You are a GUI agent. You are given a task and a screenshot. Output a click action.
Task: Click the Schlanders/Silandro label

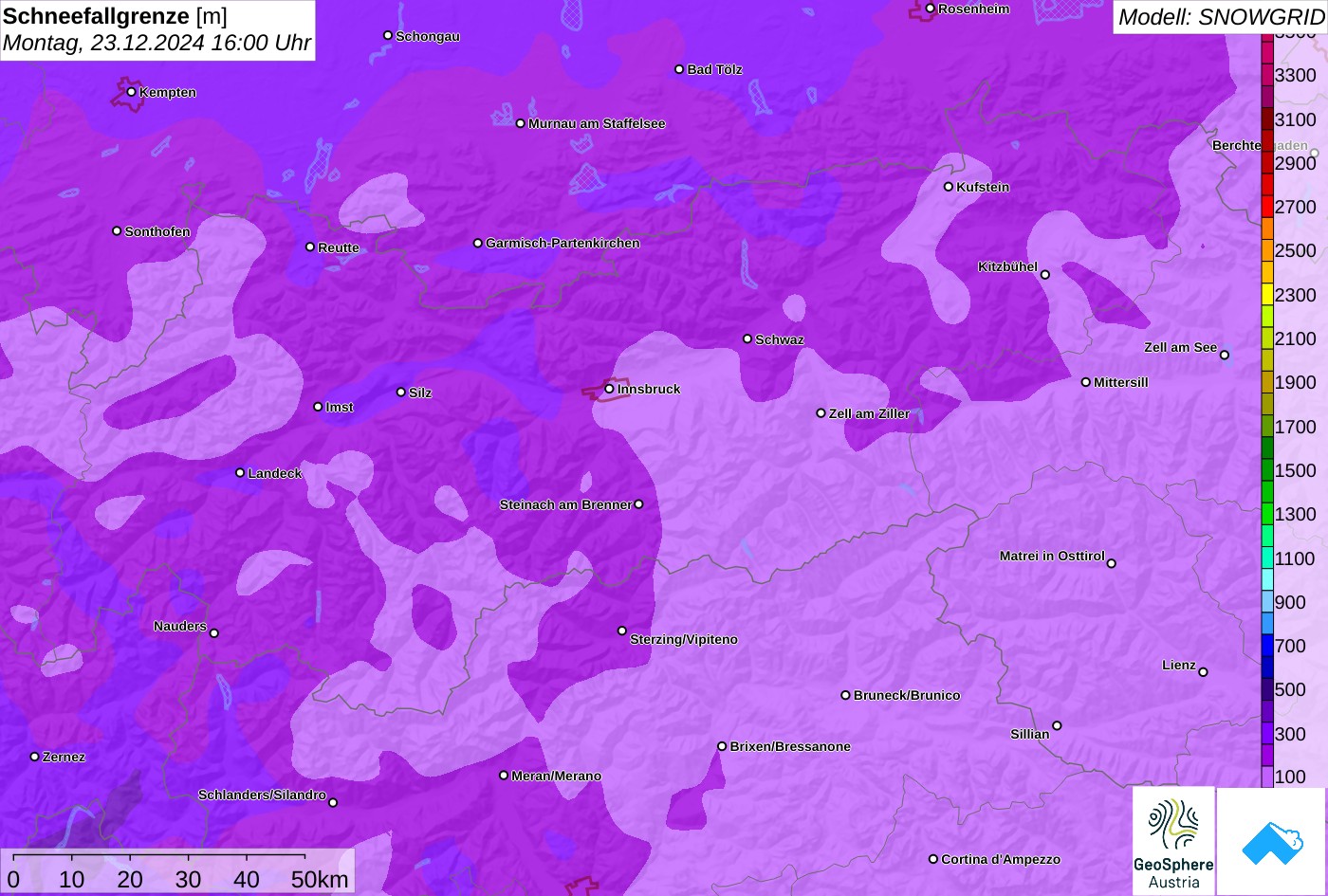coord(262,795)
